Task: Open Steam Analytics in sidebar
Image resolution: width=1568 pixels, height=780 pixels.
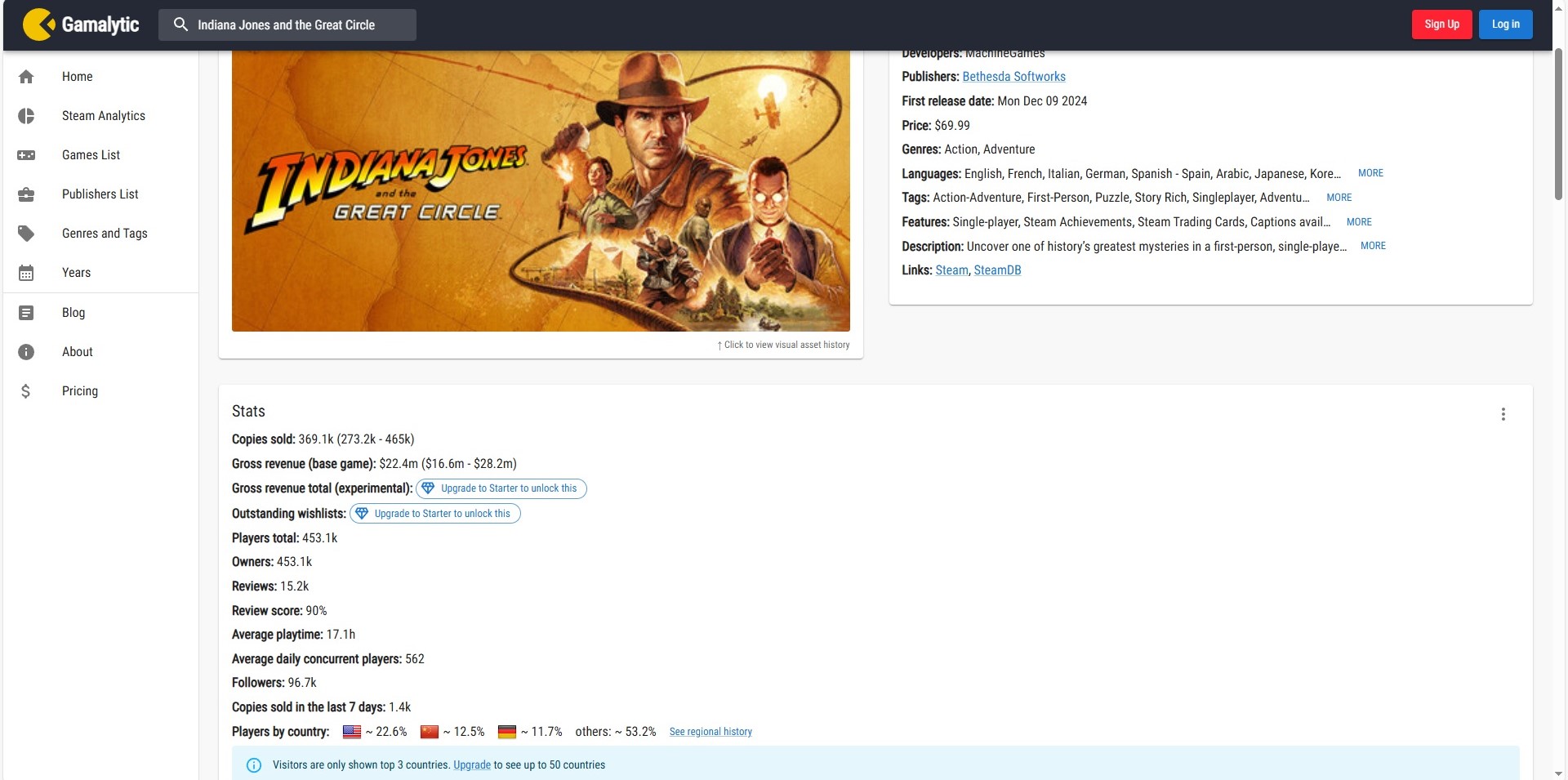Action: click(x=101, y=116)
